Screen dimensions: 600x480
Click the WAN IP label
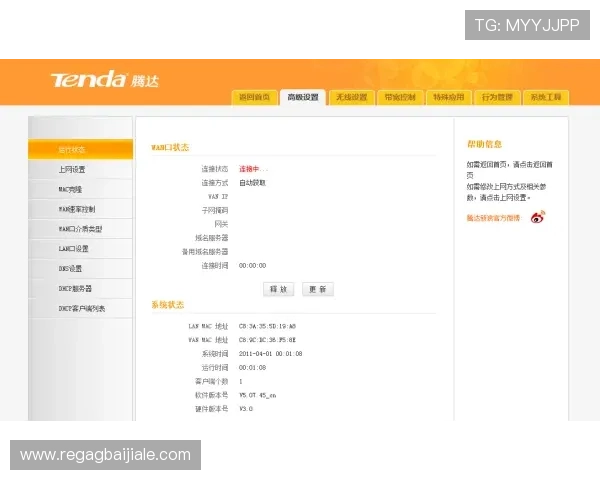click(x=218, y=197)
